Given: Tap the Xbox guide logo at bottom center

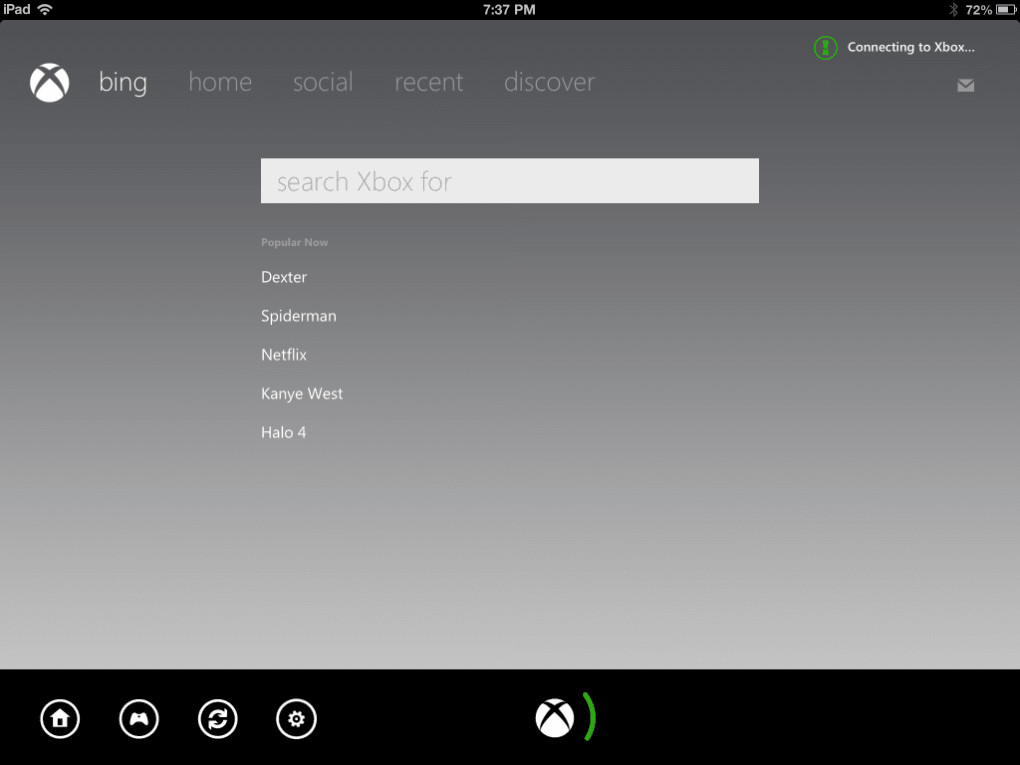Looking at the screenshot, I should (x=555, y=718).
